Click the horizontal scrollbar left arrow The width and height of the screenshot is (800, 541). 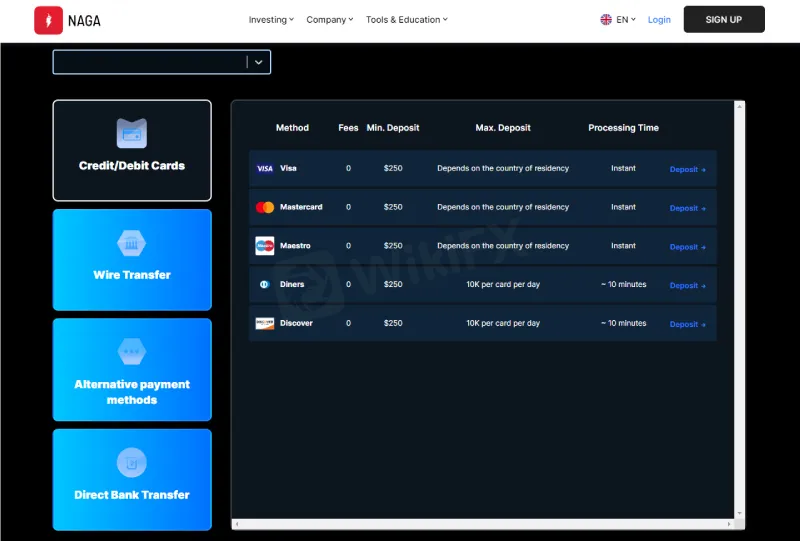[237, 524]
